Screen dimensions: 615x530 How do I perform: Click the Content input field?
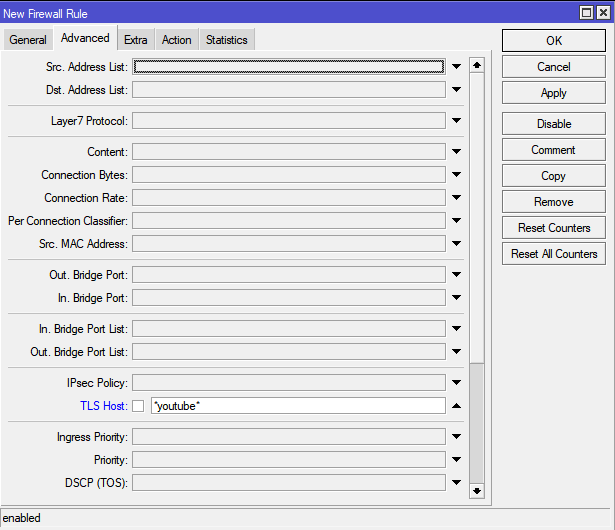click(x=289, y=151)
